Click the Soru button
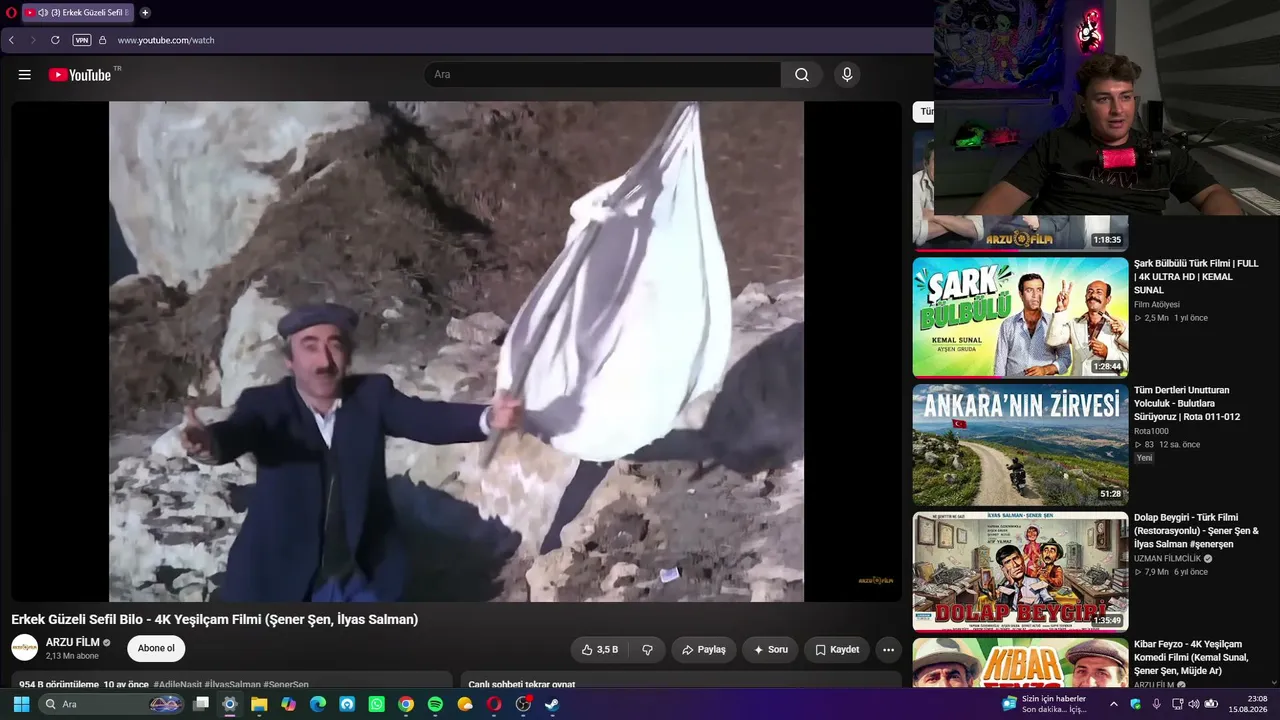Screen dimensions: 1280x720 click(770, 650)
